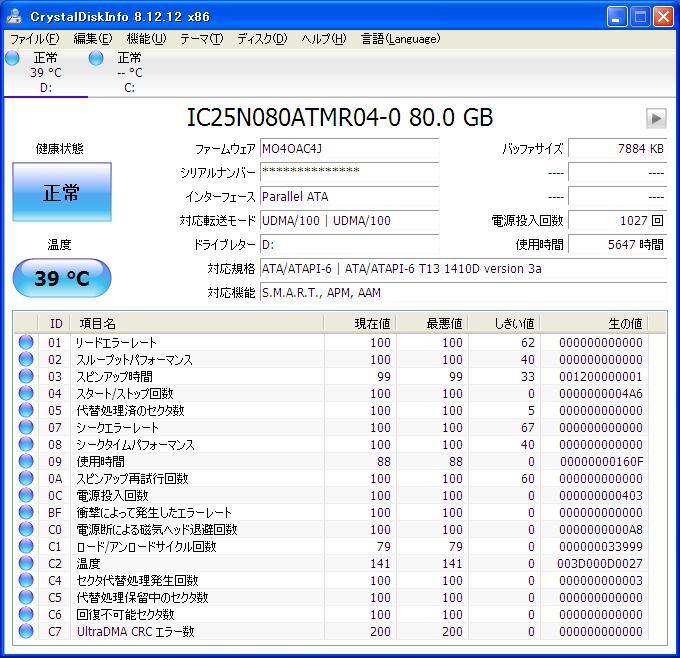Click the CrystalDiskInfo title bar icon

coord(14,16)
